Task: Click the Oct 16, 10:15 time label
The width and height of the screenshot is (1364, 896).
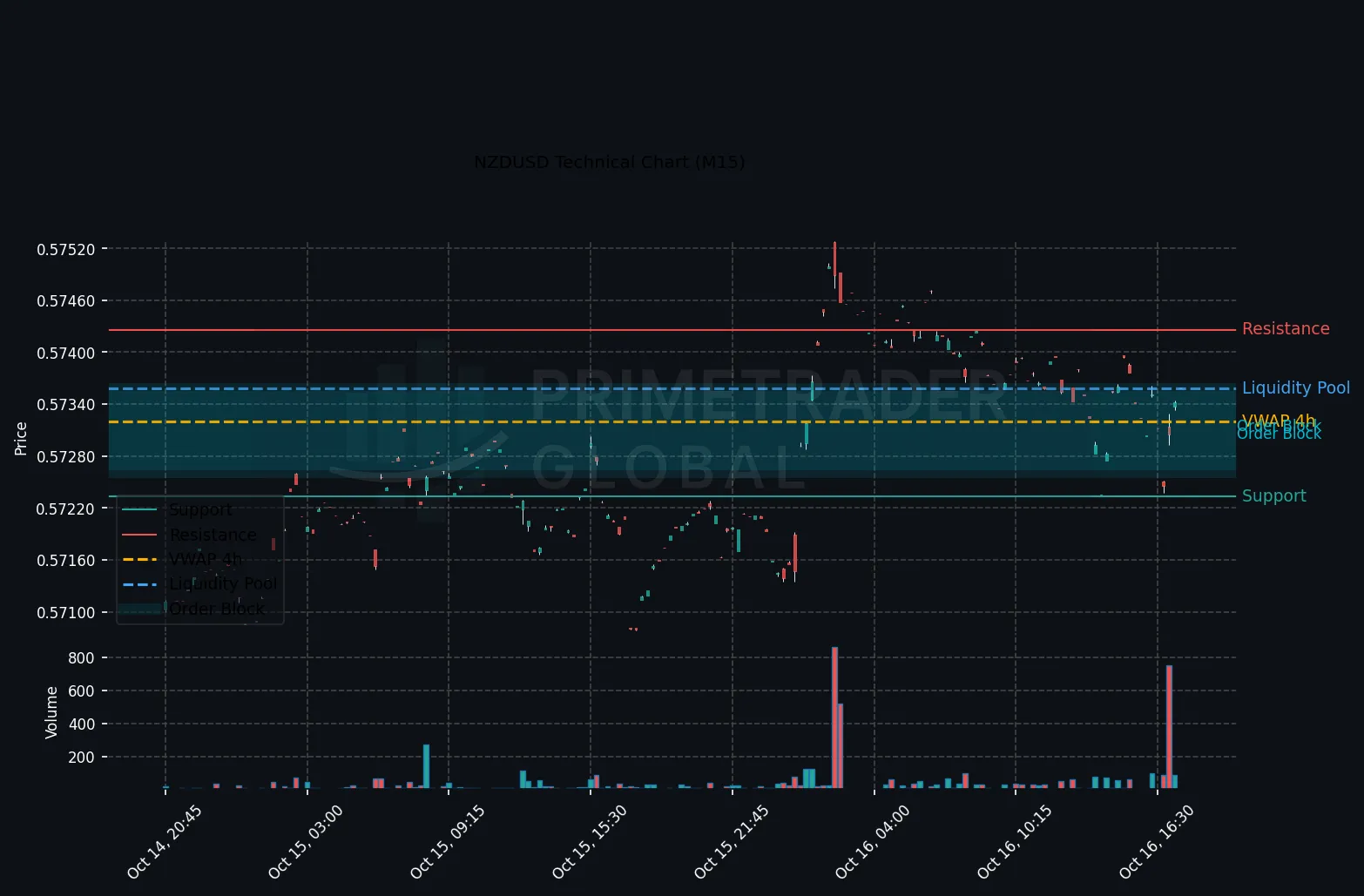Action: (1015, 842)
